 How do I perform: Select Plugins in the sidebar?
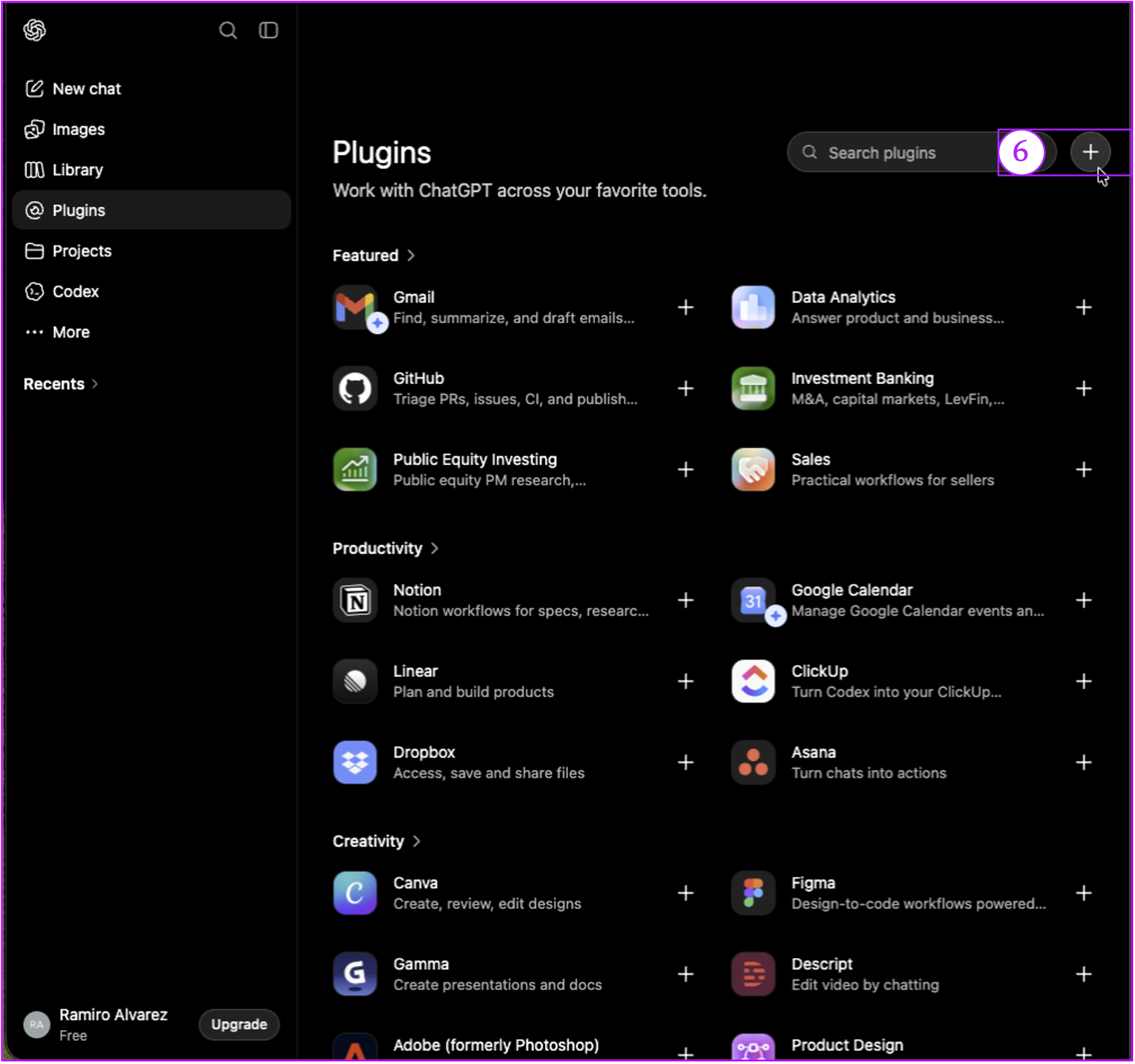pyautogui.click(x=152, y=210)
